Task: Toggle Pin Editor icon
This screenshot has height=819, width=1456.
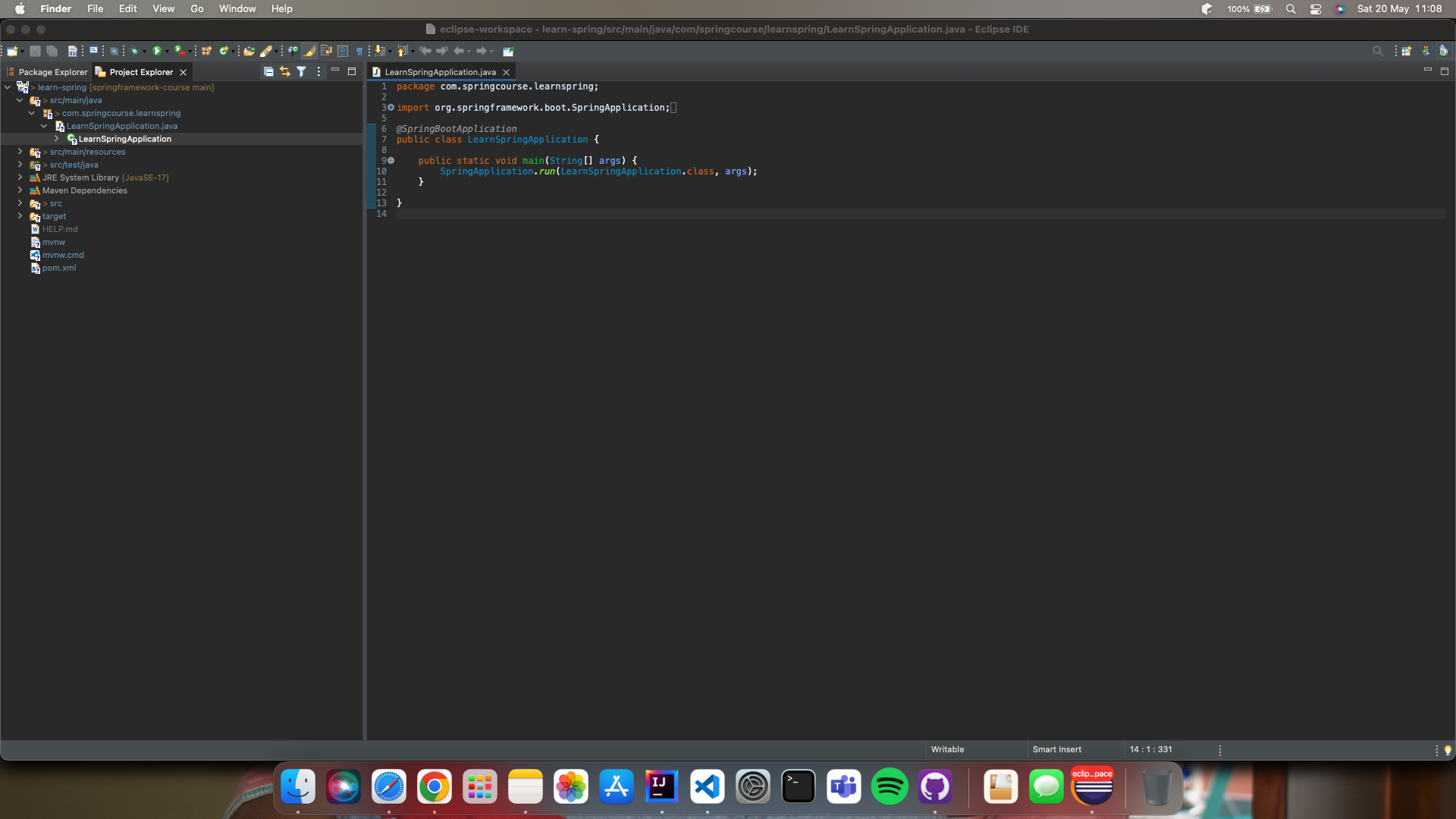Action: [508, 51]
